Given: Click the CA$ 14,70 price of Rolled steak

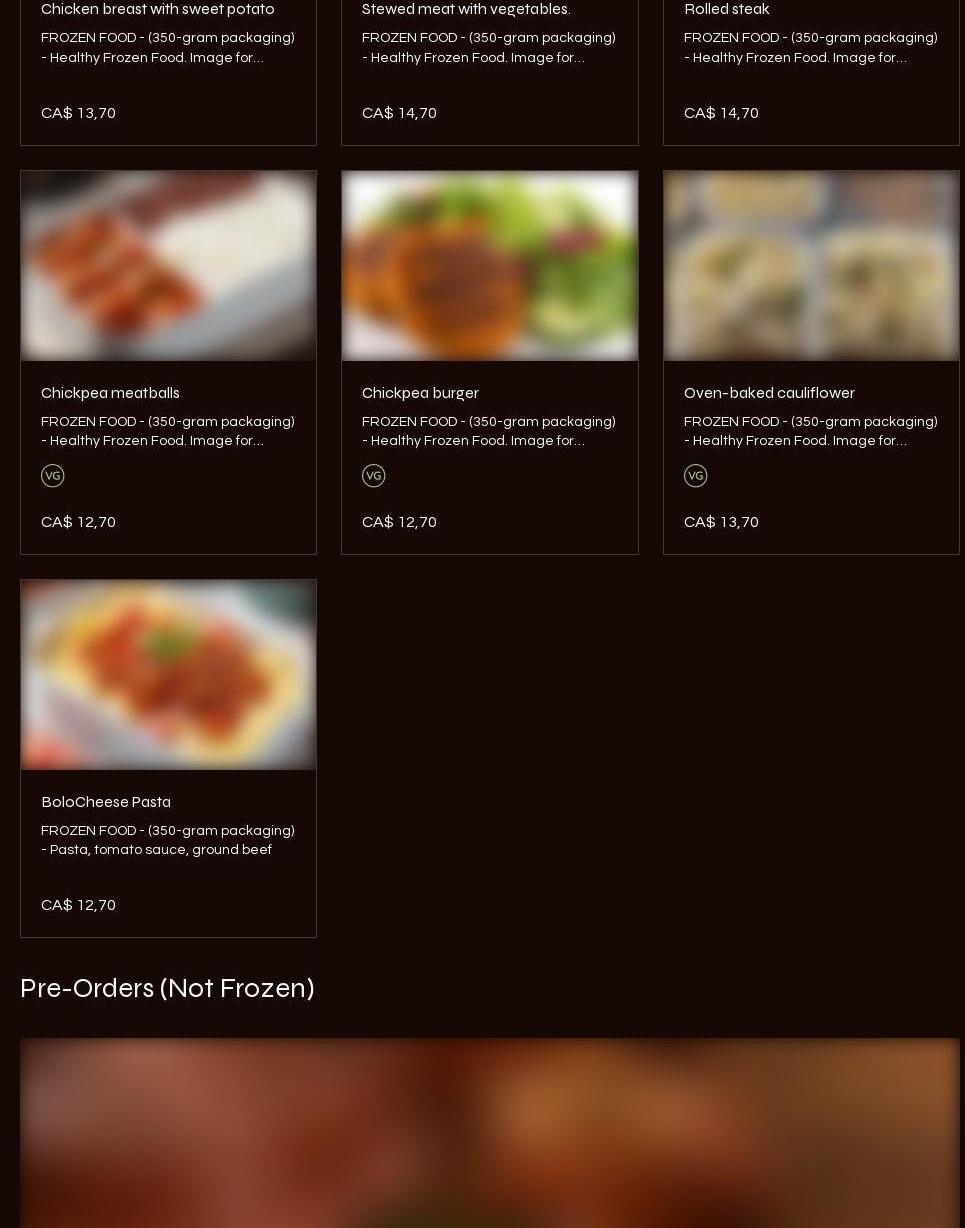Looking at the screenshot, I should (721, 113).
